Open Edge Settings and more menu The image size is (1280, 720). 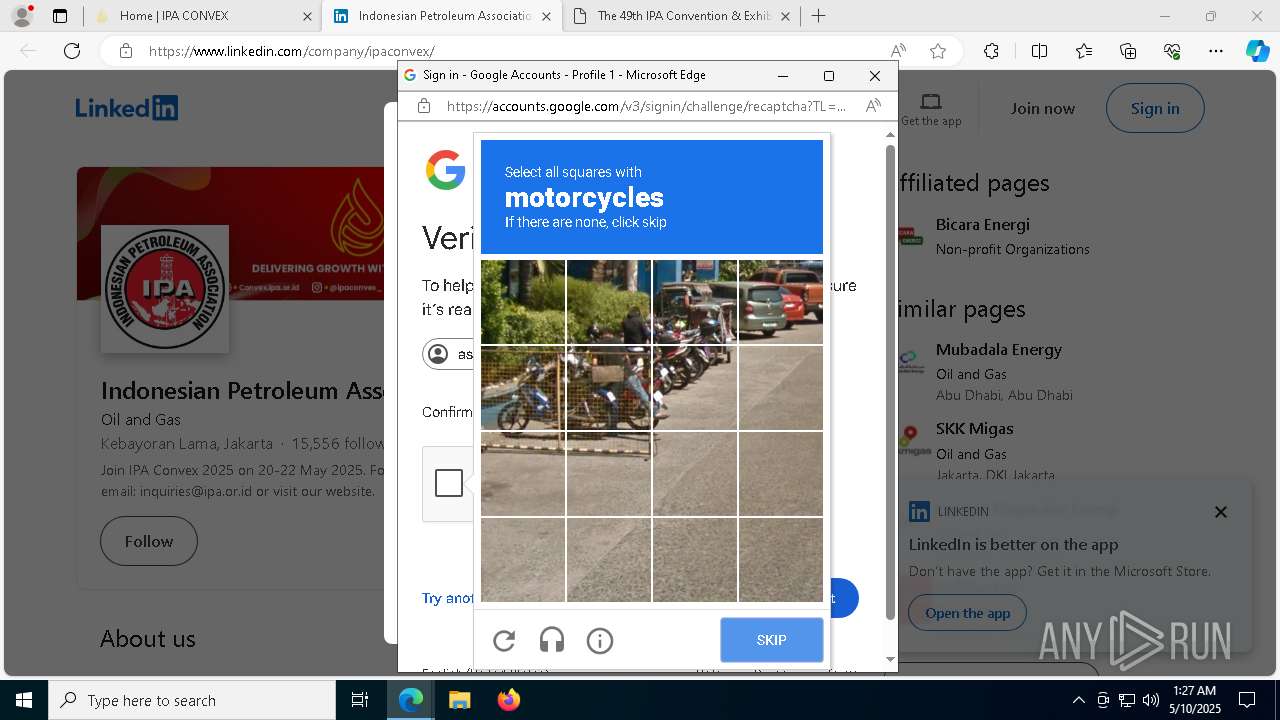pos(1216,51)
